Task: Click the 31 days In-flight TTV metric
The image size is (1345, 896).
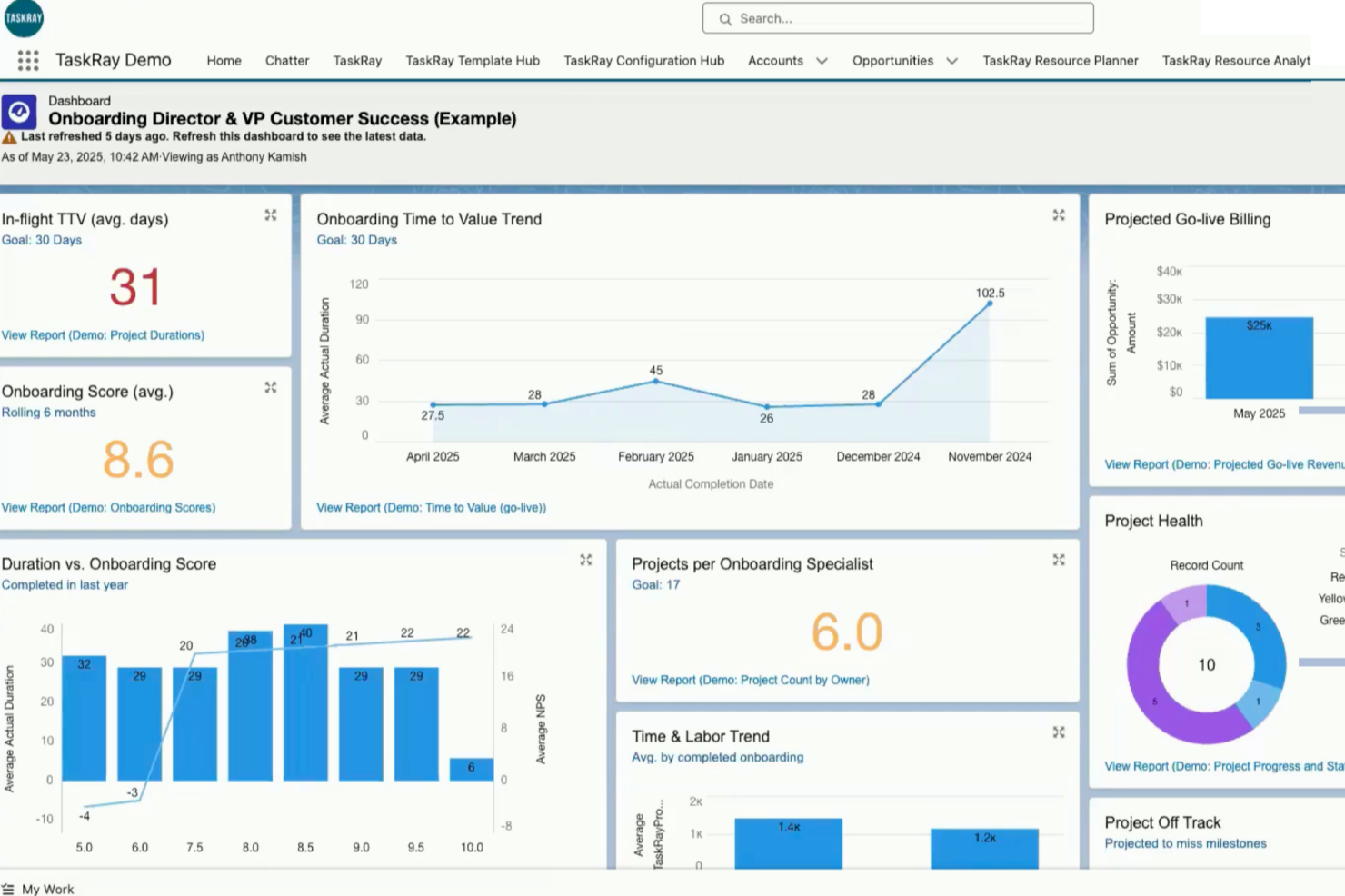Action: tap(135, 287)
